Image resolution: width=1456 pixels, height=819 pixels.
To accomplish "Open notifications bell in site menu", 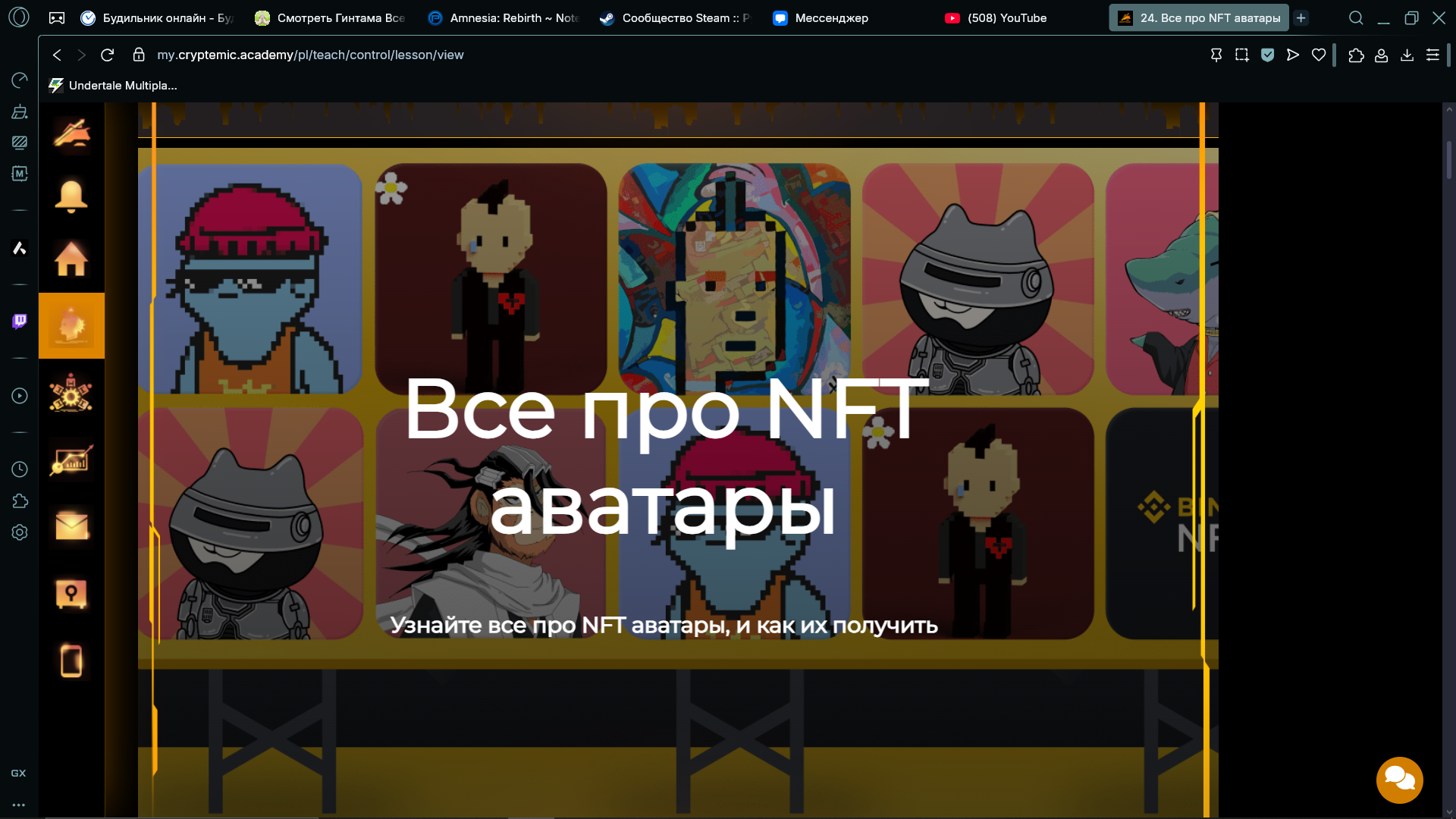I will tap(71, 196).
